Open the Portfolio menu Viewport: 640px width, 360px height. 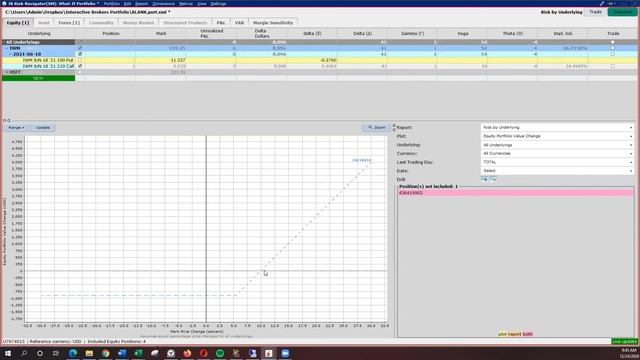tap(111, 3)
